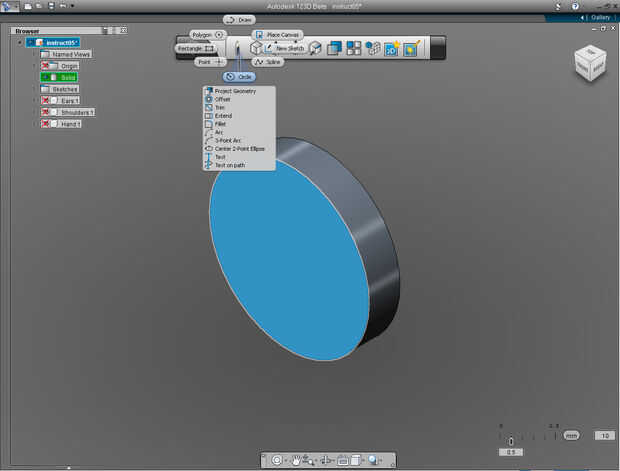The image size is (620, 471).
Task: Expand the Gallery panel
Action: click(600, 17)
